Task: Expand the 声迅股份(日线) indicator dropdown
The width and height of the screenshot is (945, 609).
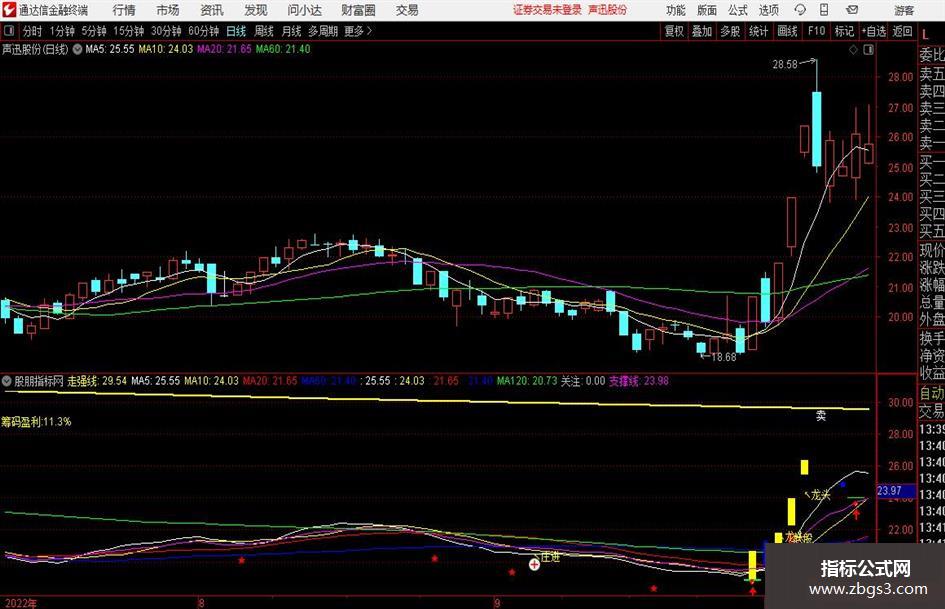Action: (77, 49)
